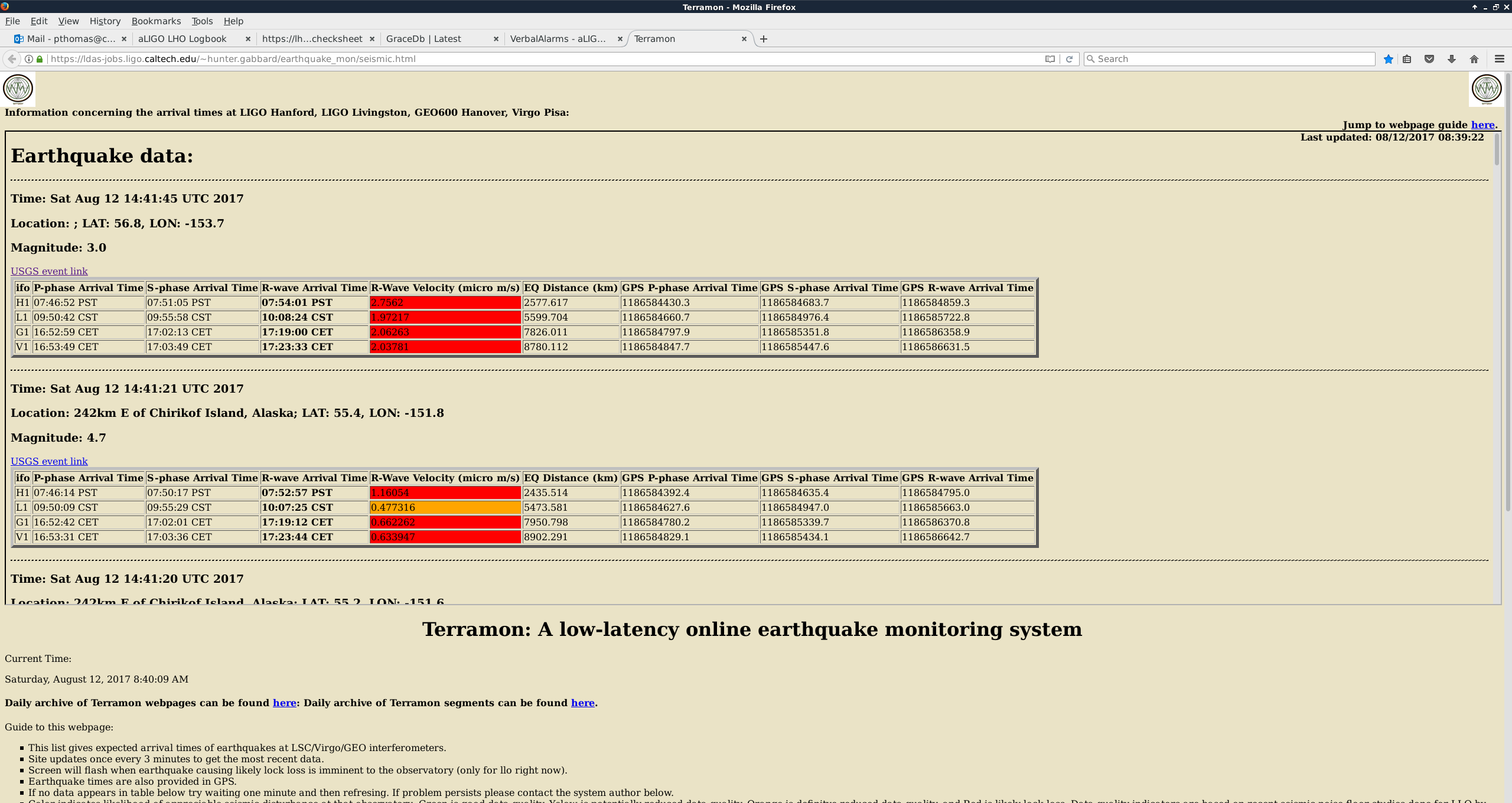Open the Help menu

coord(233,21)
